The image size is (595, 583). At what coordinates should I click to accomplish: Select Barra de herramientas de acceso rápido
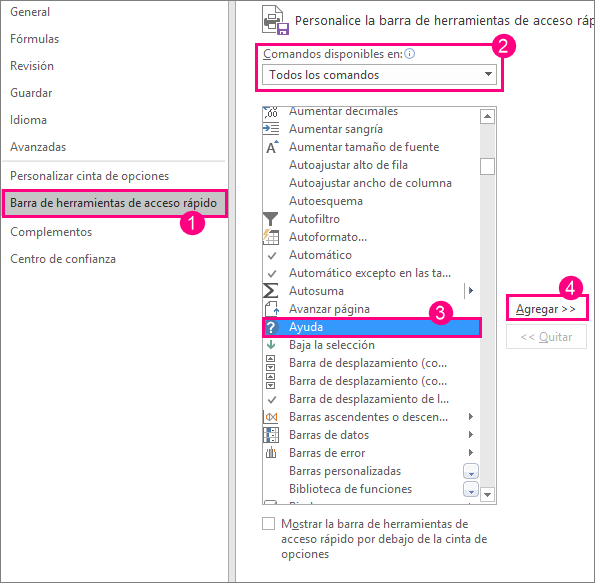pos(115,203)
